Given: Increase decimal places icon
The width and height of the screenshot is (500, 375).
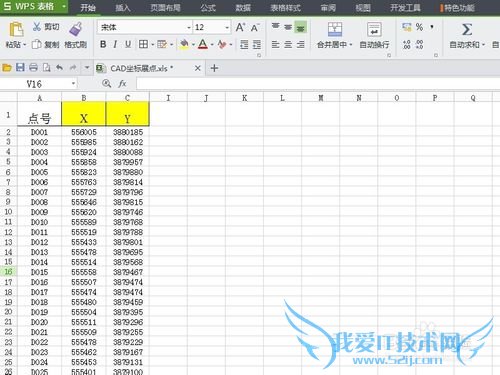Looking at the screenshot, I should [x=407, y=44].
